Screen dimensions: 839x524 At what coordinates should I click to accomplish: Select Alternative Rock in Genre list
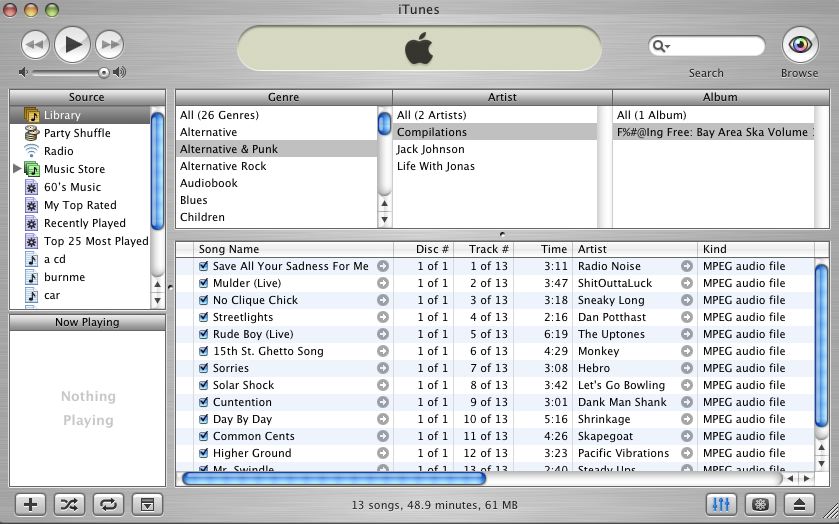coord(223,166)
